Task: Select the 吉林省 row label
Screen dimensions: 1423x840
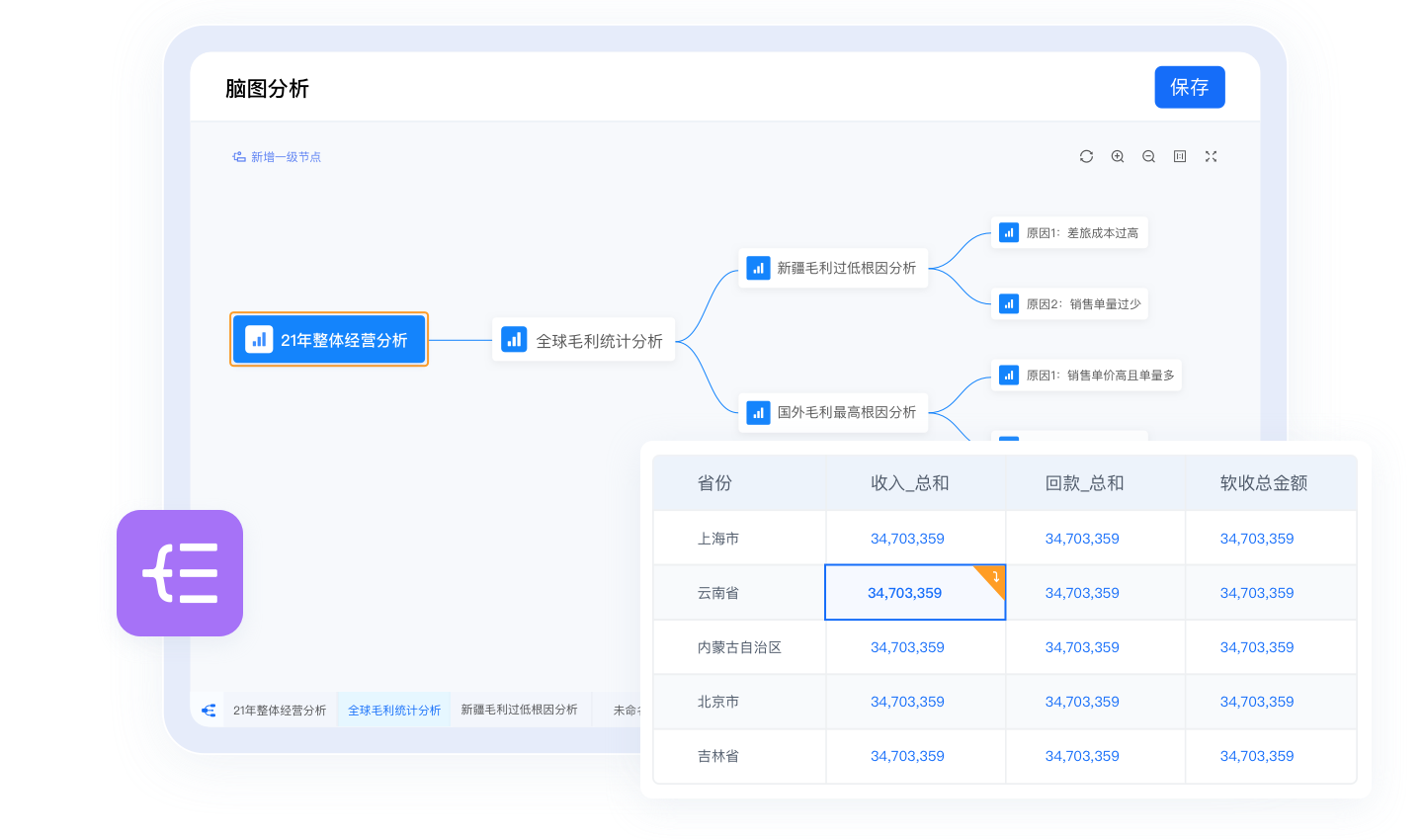Action: pyautogui.click(x=718, y=755)
